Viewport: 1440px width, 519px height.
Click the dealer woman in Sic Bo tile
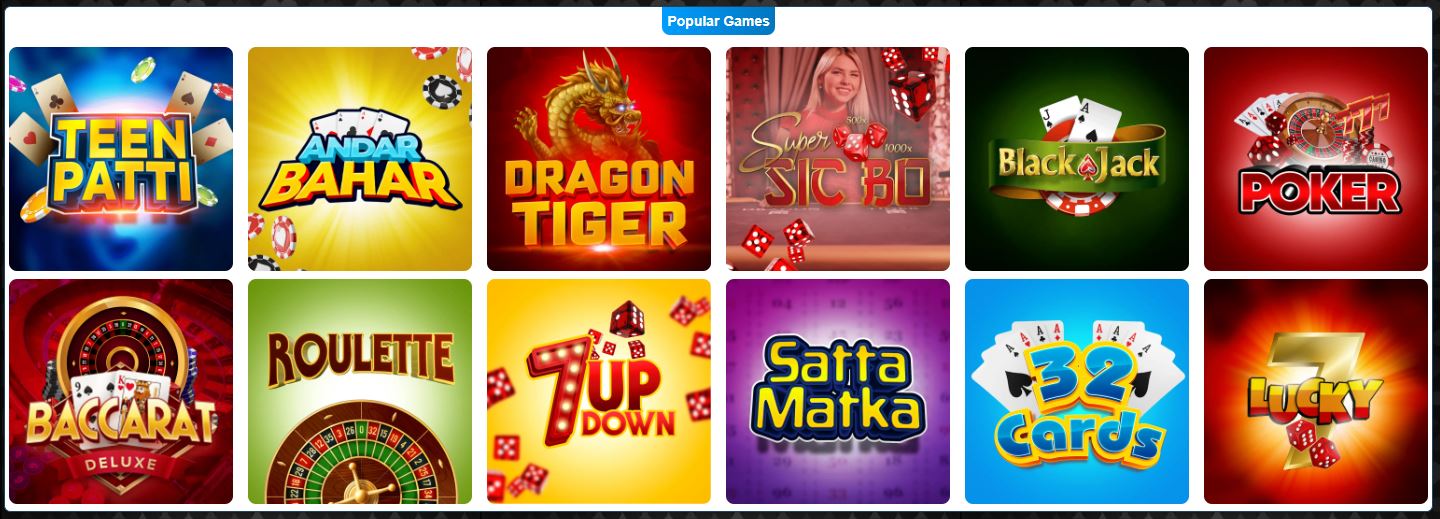[838, 85]
